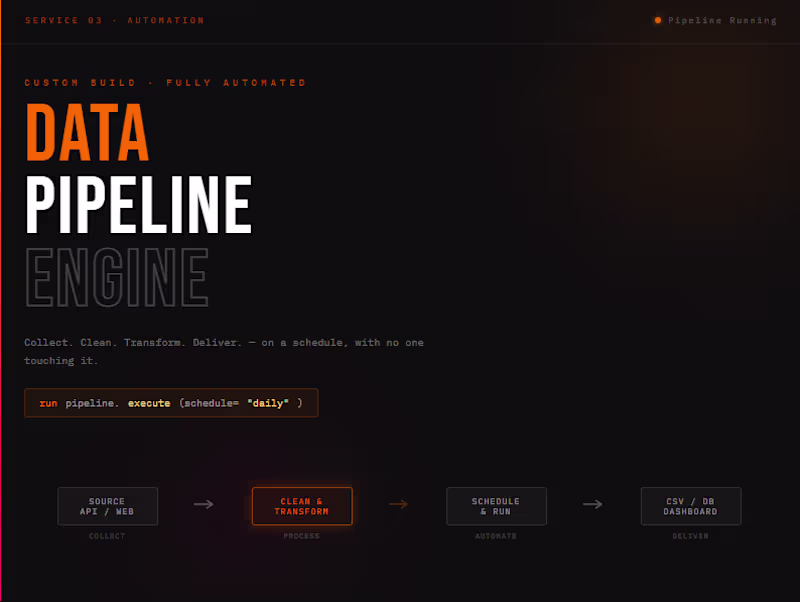Click the DATA PIPELINE ENGINE heading
The image size is (800, 602).
(x=138, y=200)
